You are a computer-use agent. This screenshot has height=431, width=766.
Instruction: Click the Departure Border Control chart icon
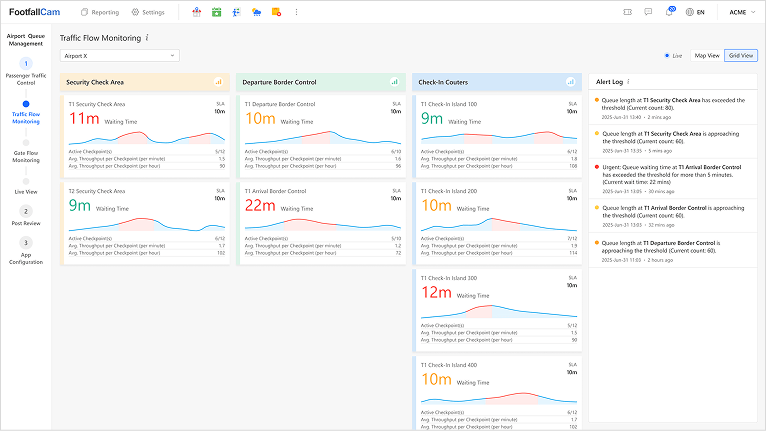click(x=394, y=82)
